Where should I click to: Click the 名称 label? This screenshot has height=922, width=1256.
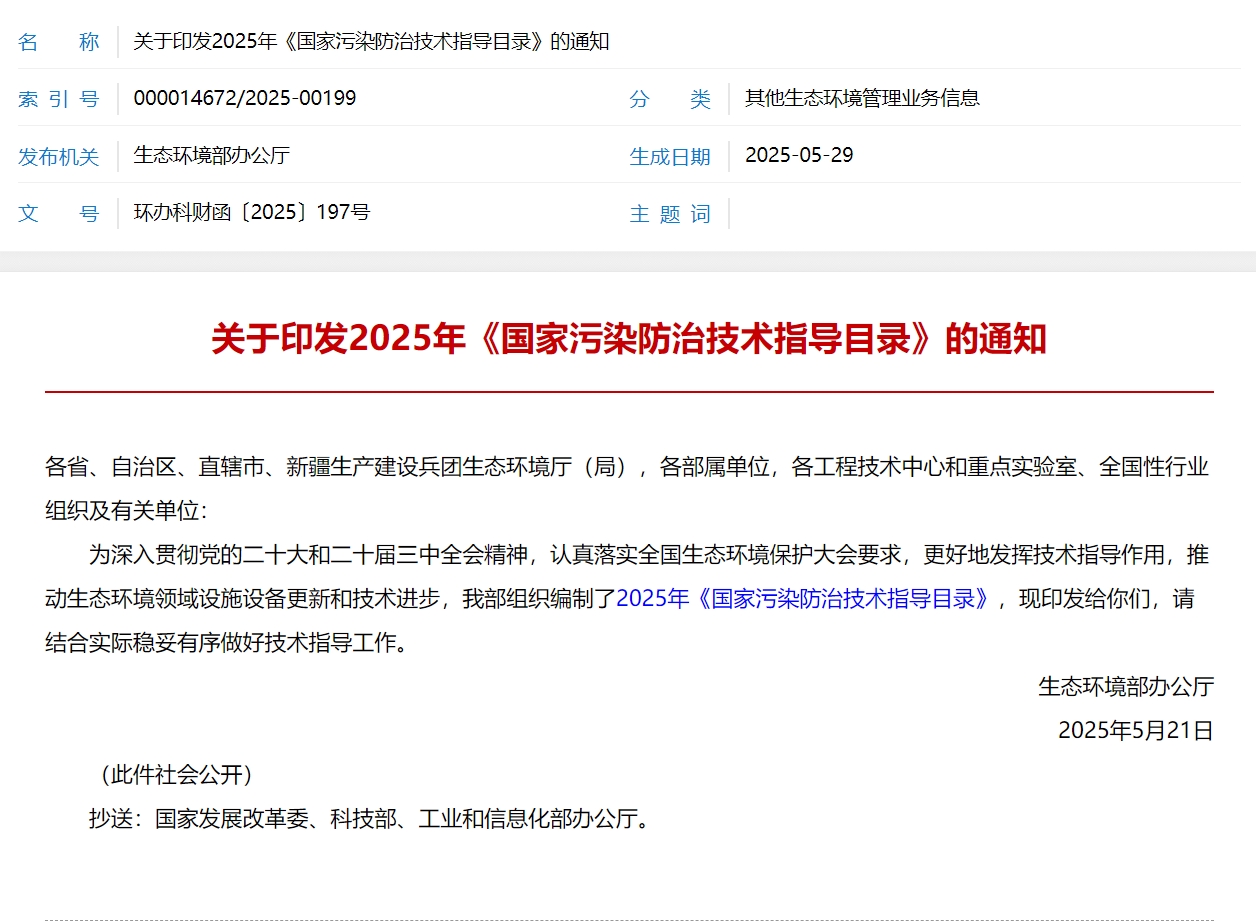point(59,42)
